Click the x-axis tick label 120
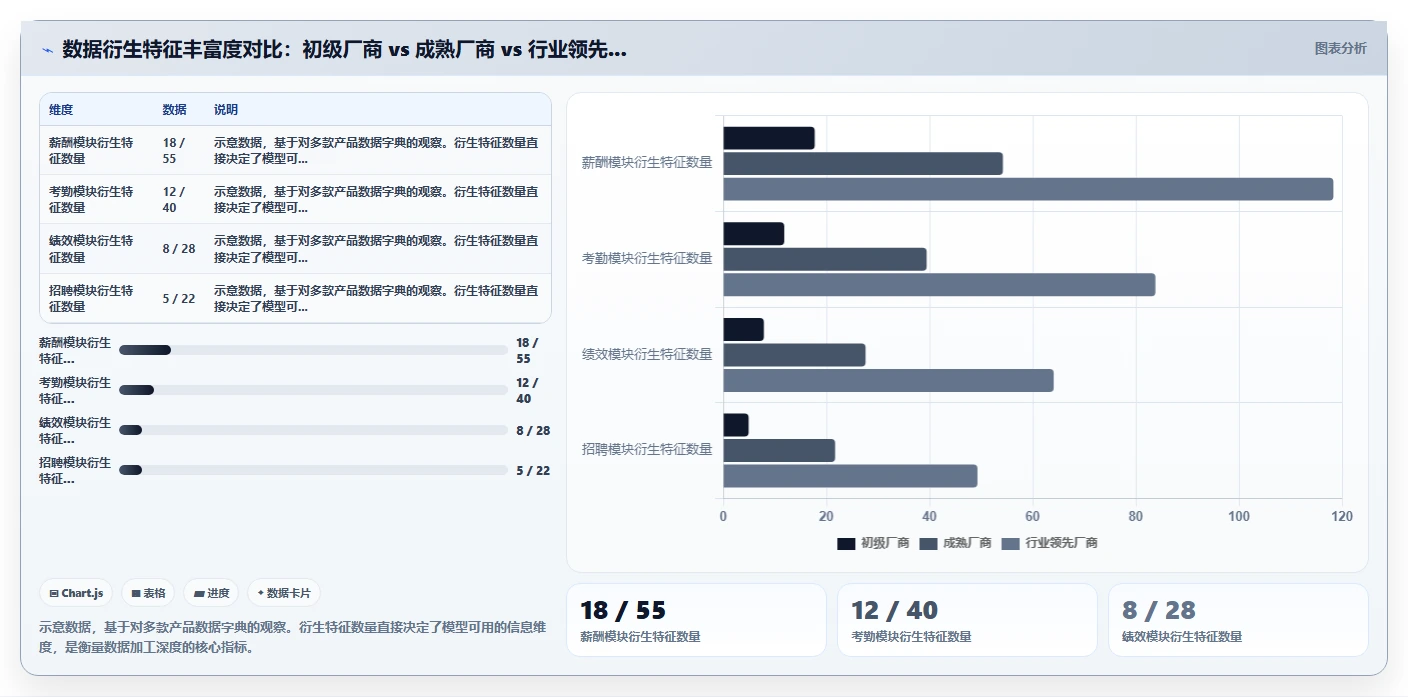The height and width of the screenshot is (697, 1408). pyautogui.click(x=1342, y=516)
